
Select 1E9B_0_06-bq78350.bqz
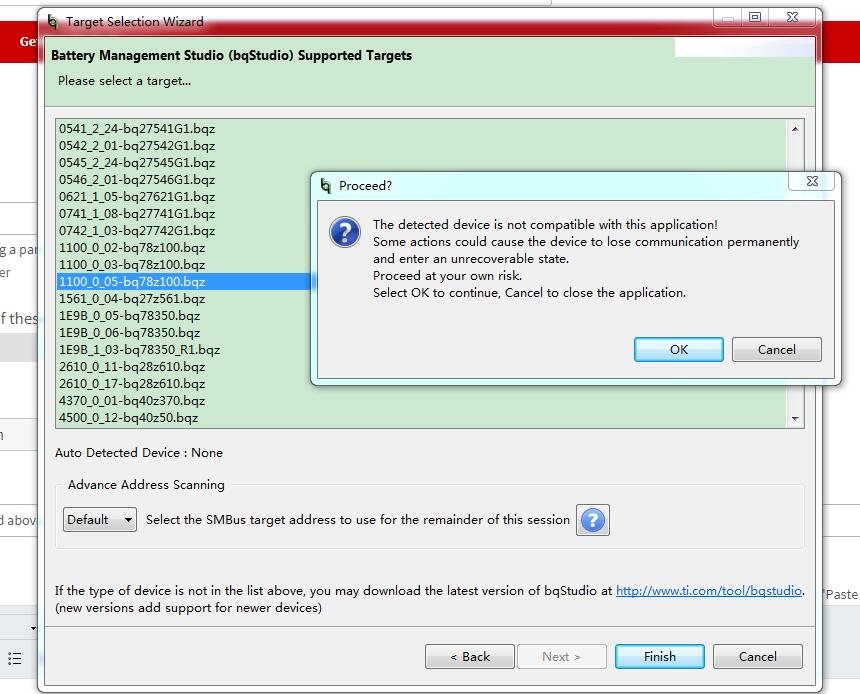click(129, 332)
